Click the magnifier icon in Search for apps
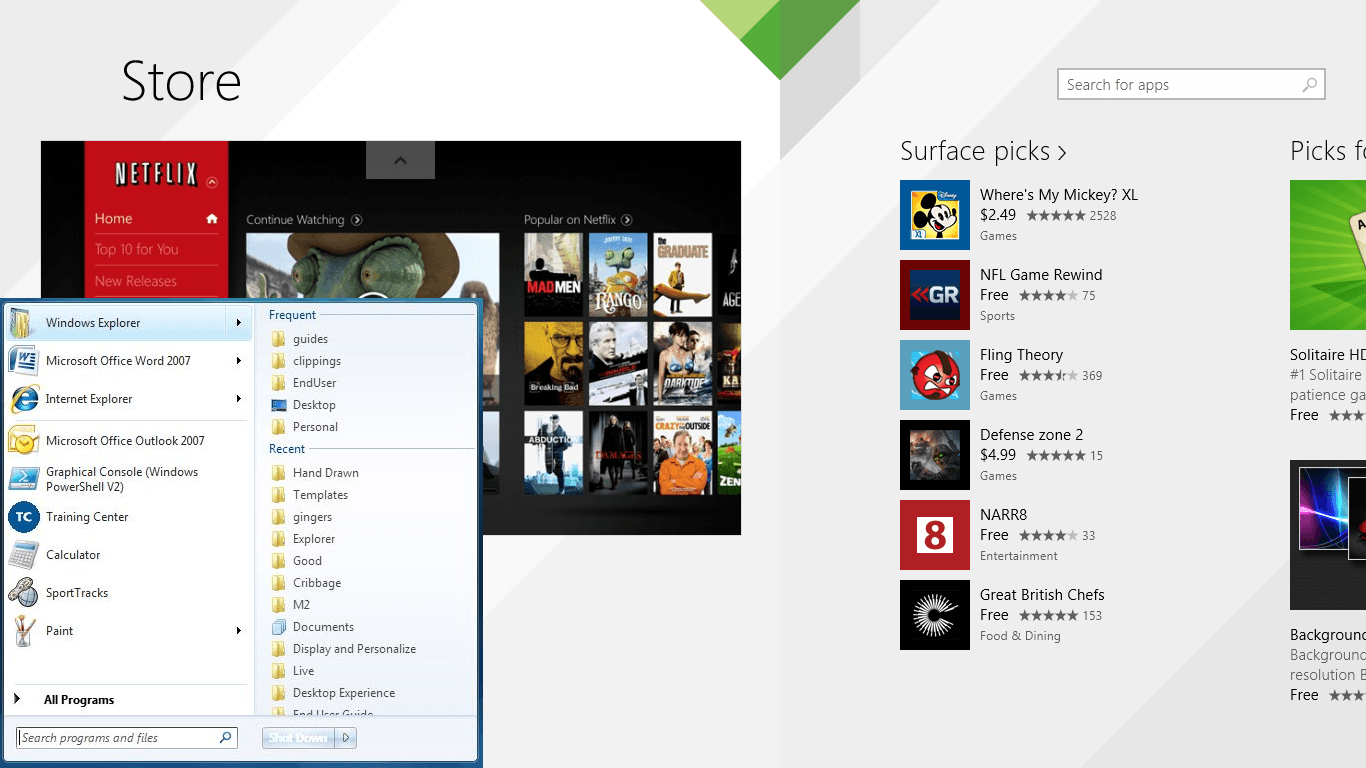 pyautogui.click(x=1309, y=85)
